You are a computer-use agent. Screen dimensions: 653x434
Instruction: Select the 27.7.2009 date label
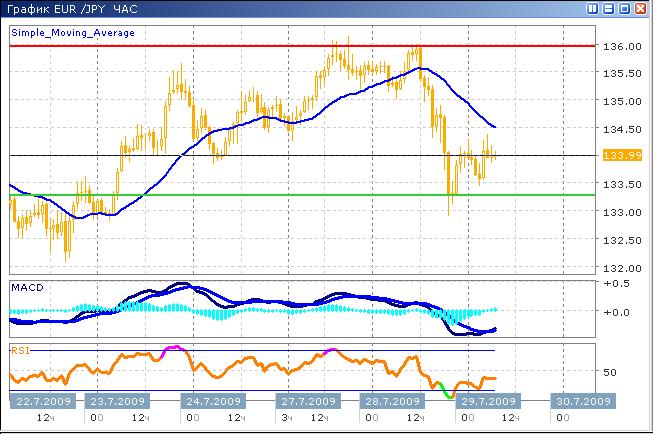(x=308, y=402)
